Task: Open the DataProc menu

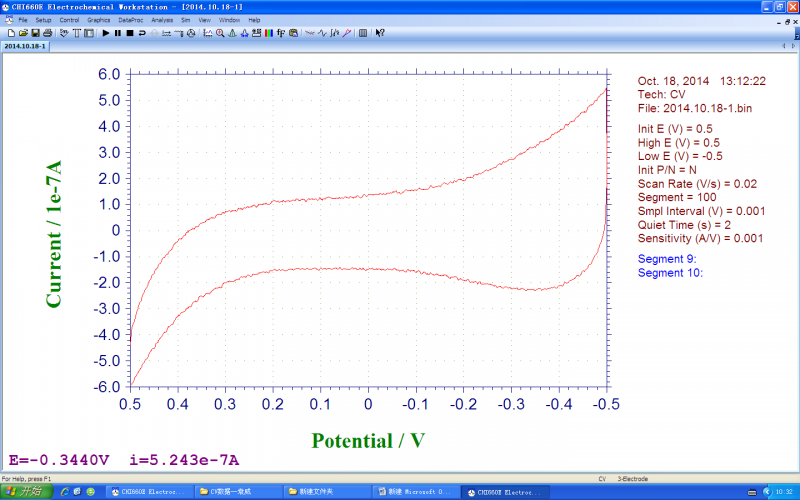Action: click(131, 20)
